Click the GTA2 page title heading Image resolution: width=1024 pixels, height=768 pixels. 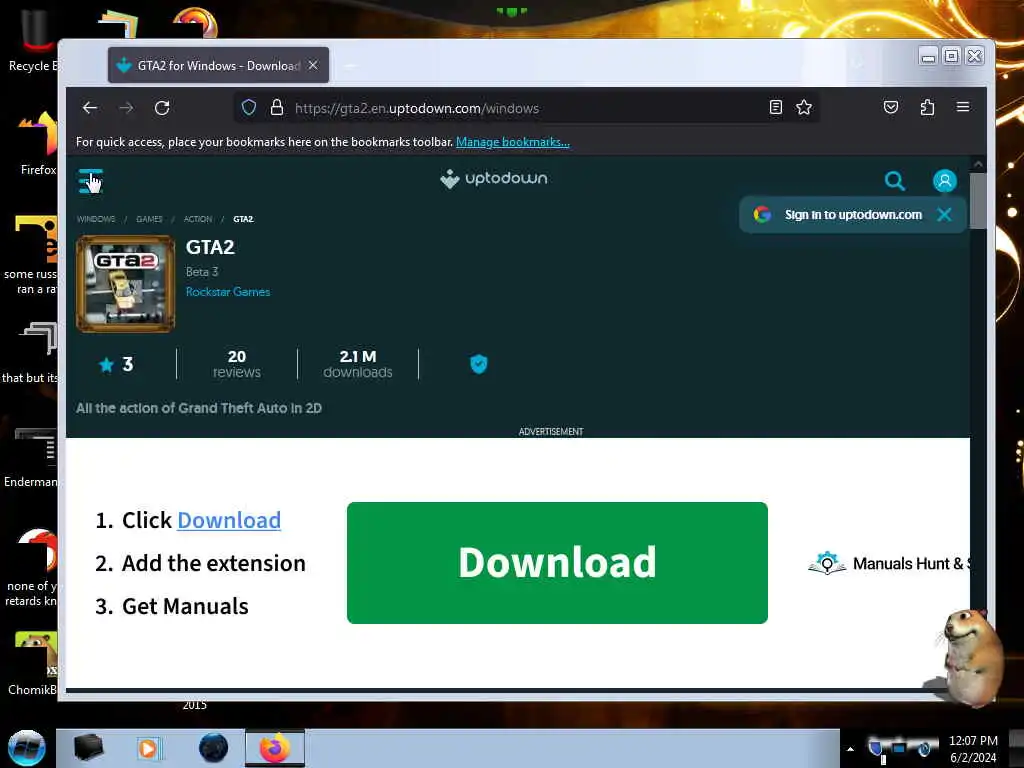(x=210, y=248)
